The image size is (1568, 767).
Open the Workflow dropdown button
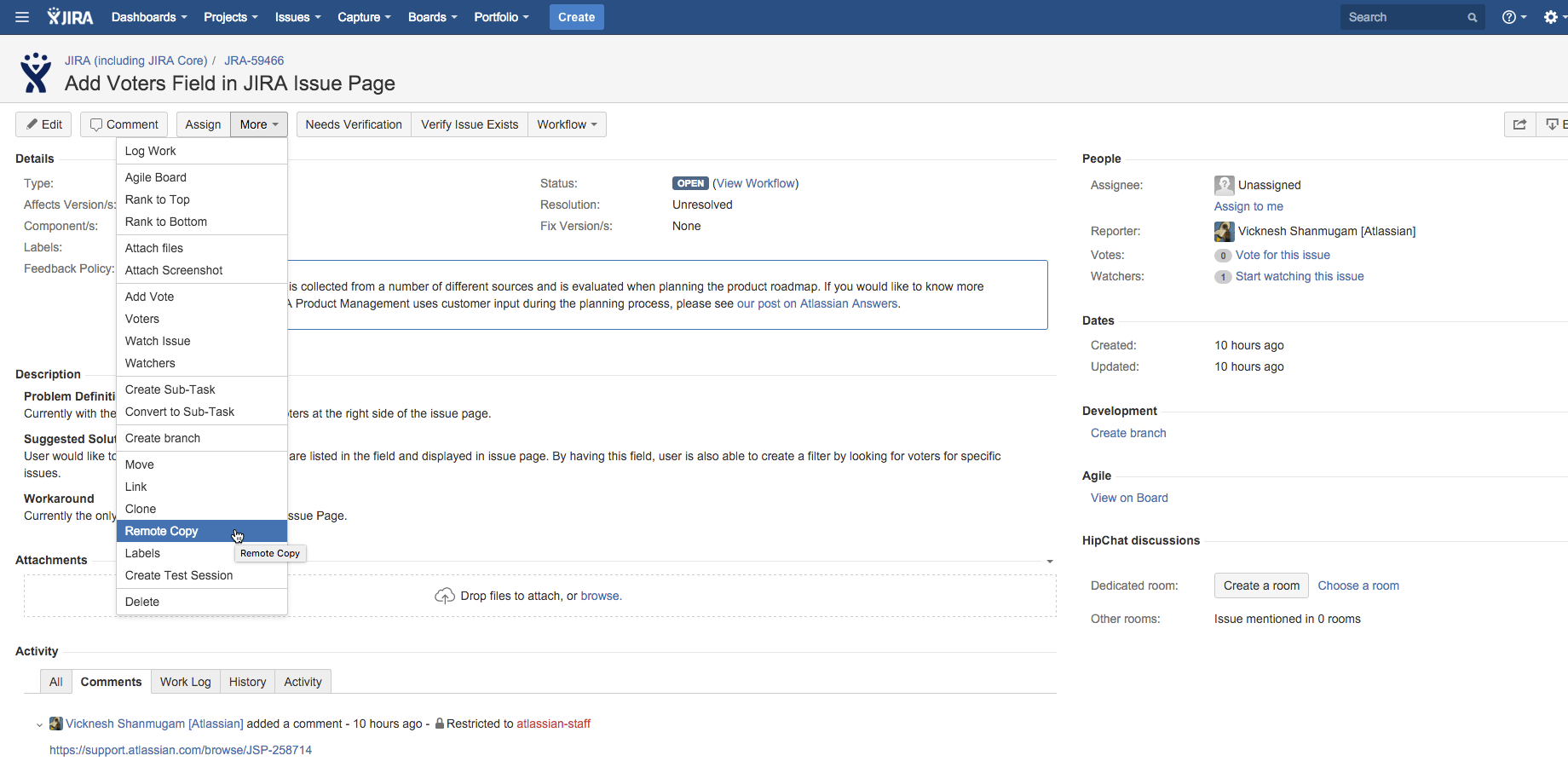[x=567, y=124]
